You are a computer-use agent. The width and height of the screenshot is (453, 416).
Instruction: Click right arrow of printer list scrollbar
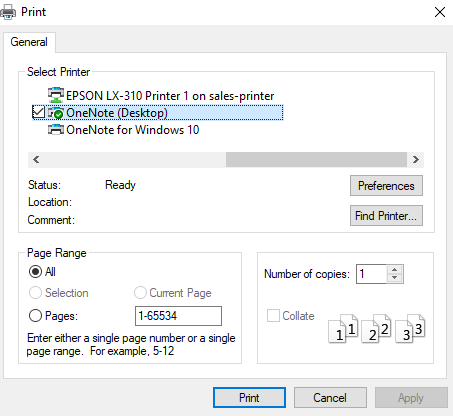point(416,159)
